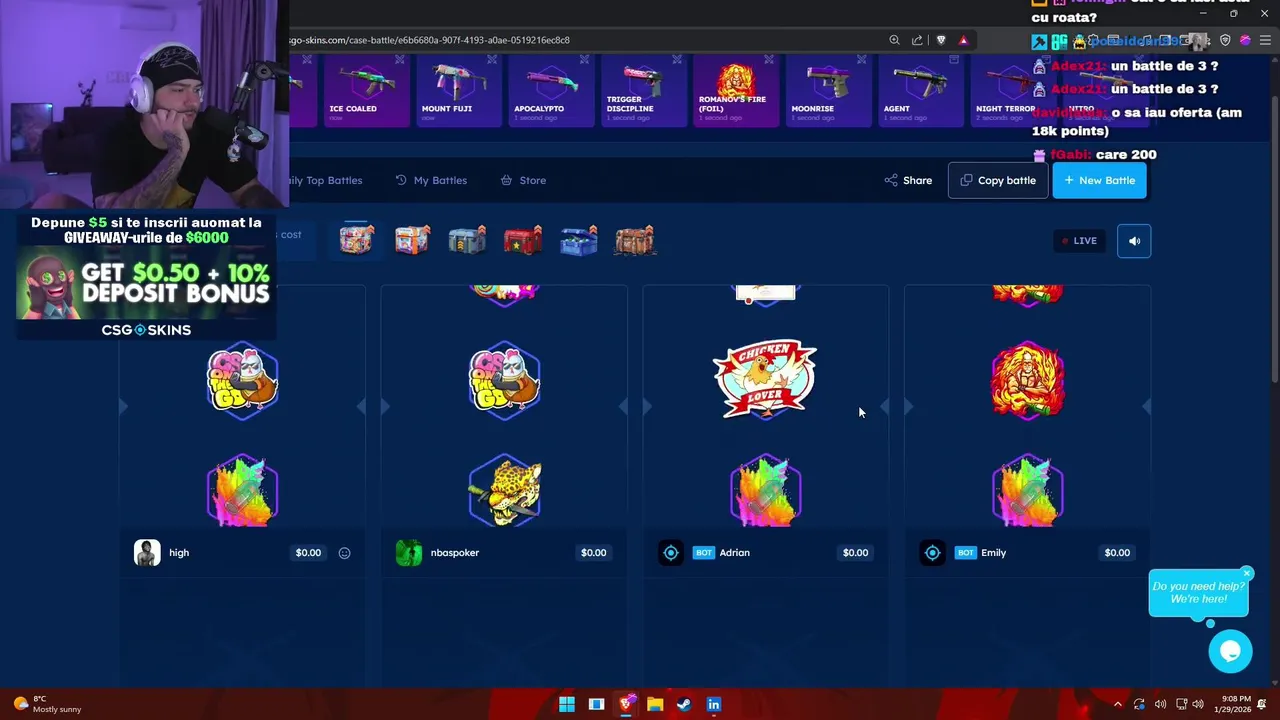The height and width of the screenshot is (720, 1280).
Task: Open the TRIGGER DISCIPLINE live drop card
Action: (x=643, y=90)
